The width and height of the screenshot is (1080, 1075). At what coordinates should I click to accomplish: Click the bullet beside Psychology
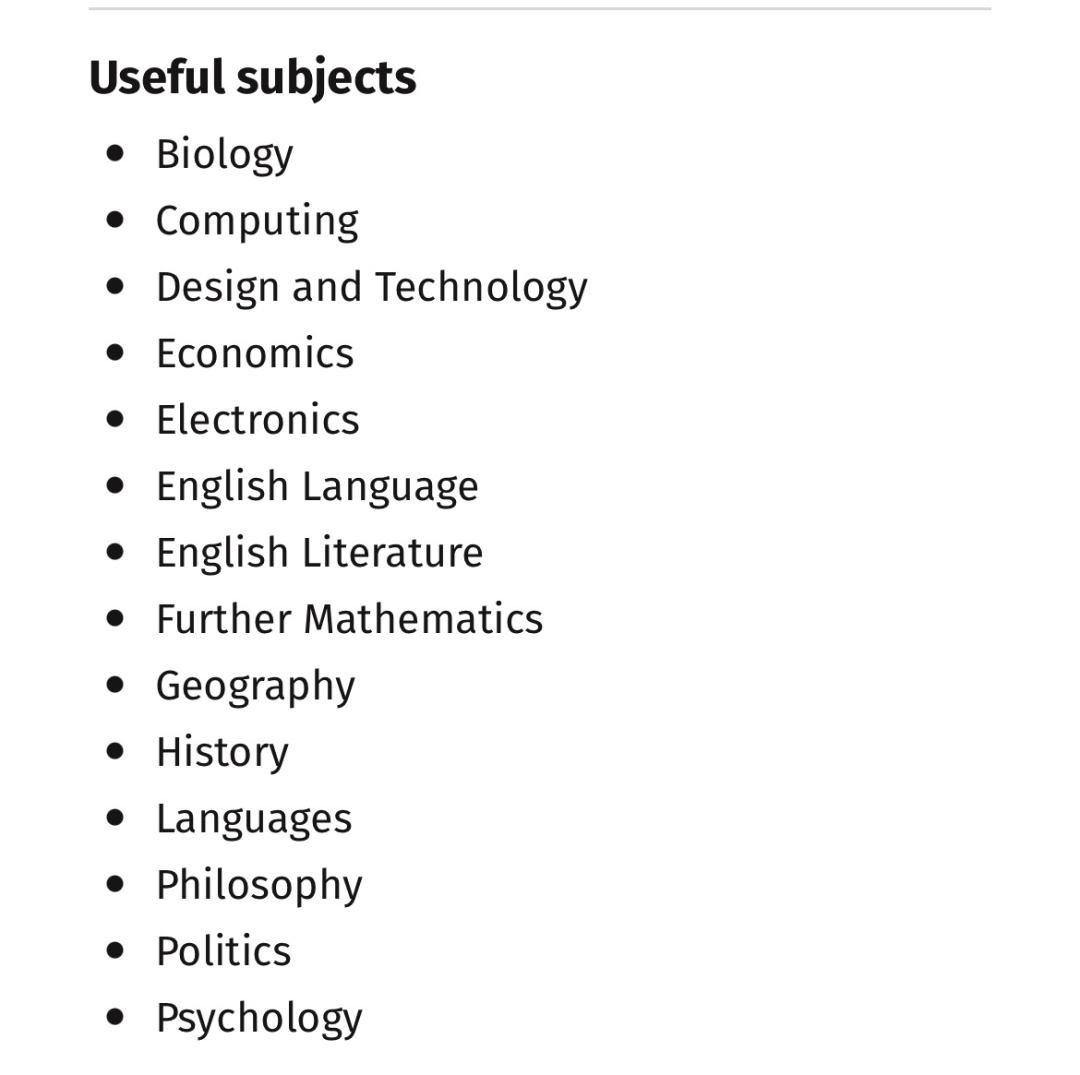116,1016
